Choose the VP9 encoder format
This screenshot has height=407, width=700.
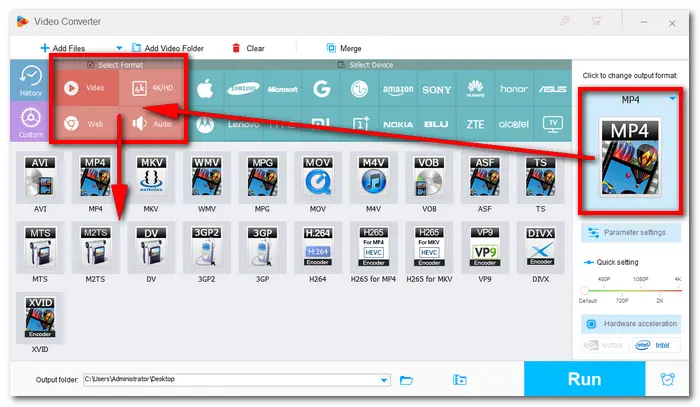(x=484, y=248)
